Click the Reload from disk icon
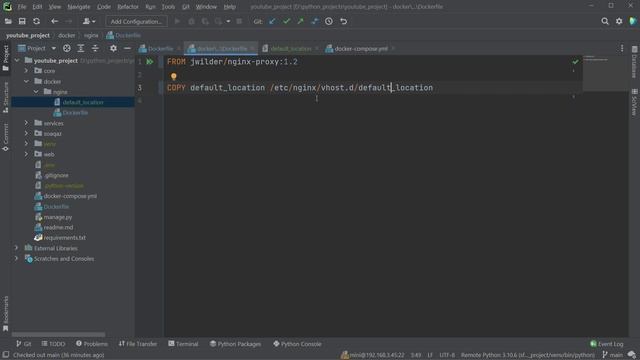The height and width of the screenshot is (360, 640). [36, 21]
